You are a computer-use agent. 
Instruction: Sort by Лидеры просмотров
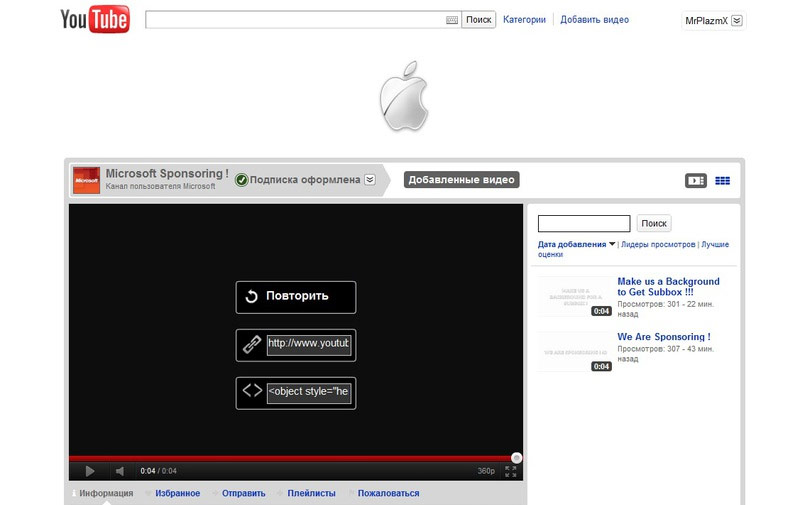tap(658, 244)
